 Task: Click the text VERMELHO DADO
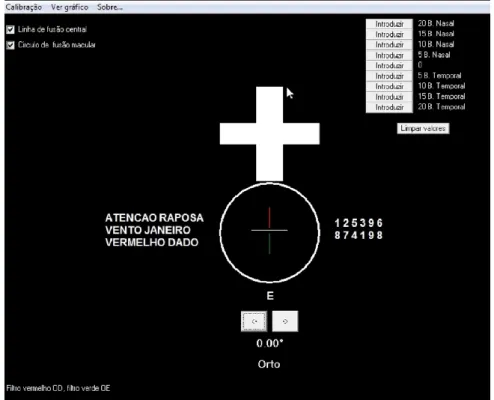152,242
